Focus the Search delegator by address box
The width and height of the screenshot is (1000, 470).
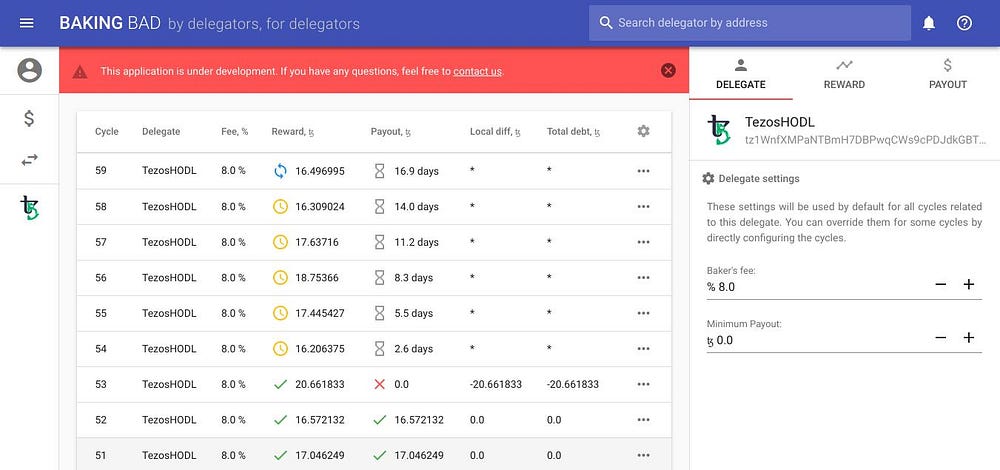[749, 23]
